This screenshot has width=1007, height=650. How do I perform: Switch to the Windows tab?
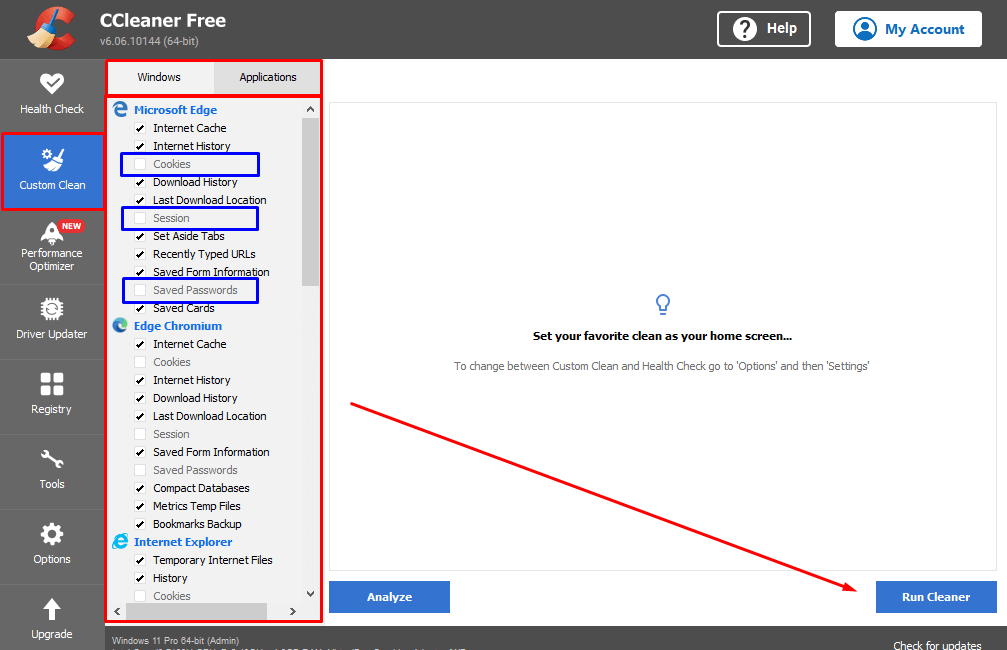[x=159, y=77]
